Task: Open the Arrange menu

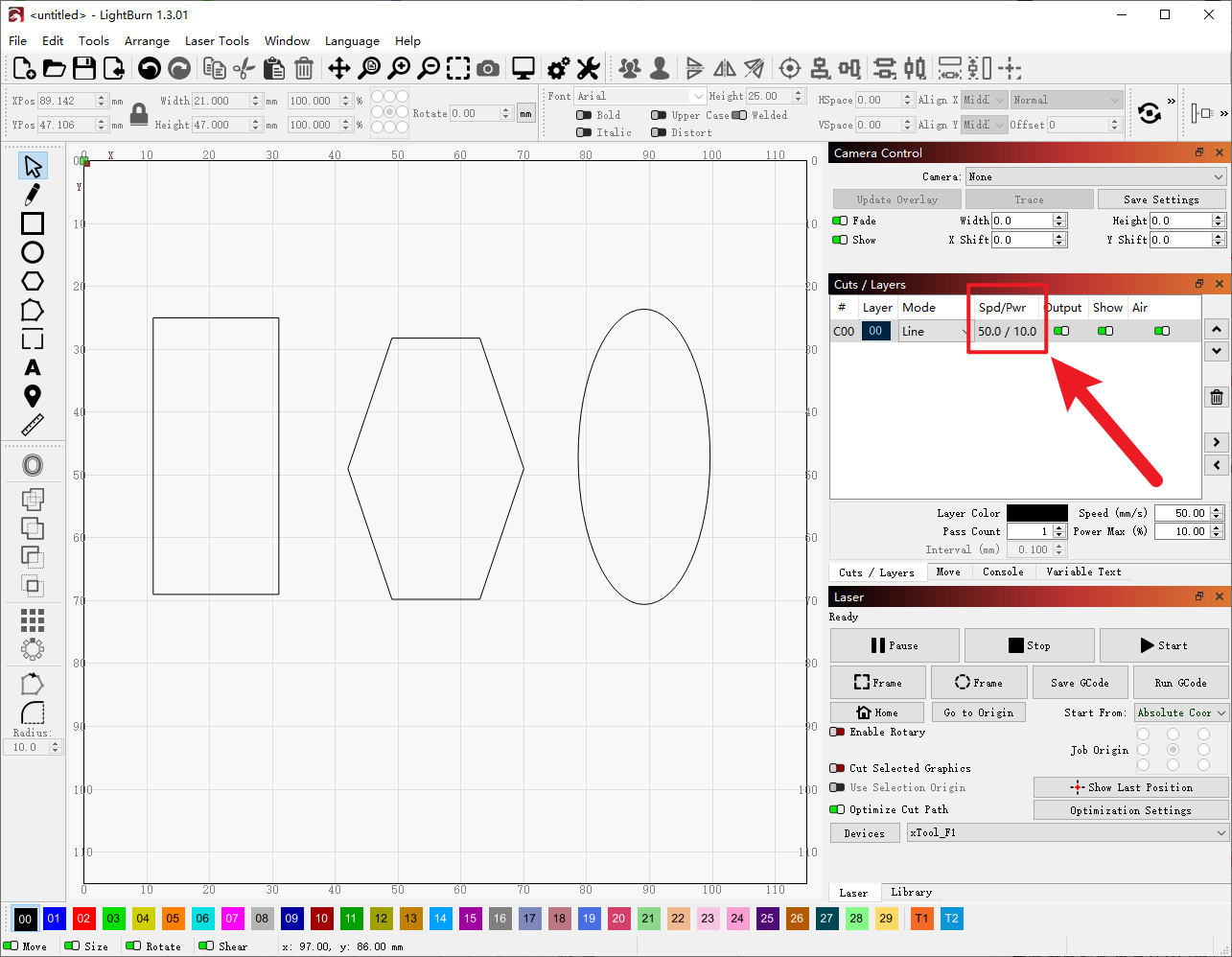Action: coord(147,40)
